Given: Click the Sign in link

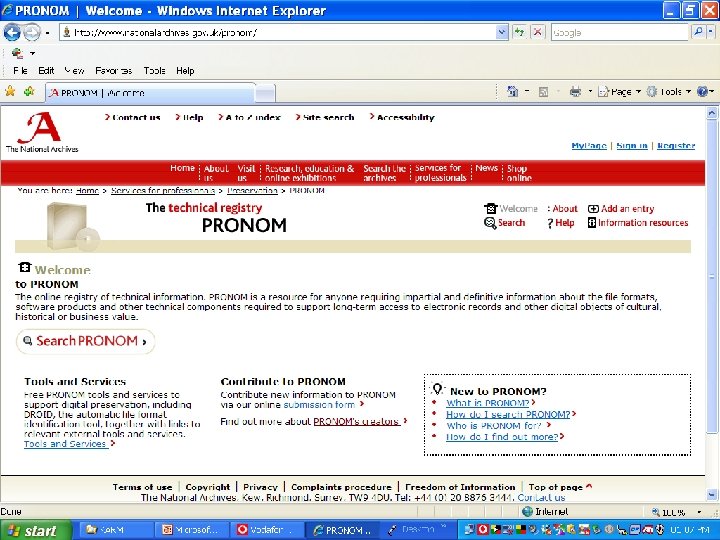Looking at the screenshot, I should click(632, 146).
